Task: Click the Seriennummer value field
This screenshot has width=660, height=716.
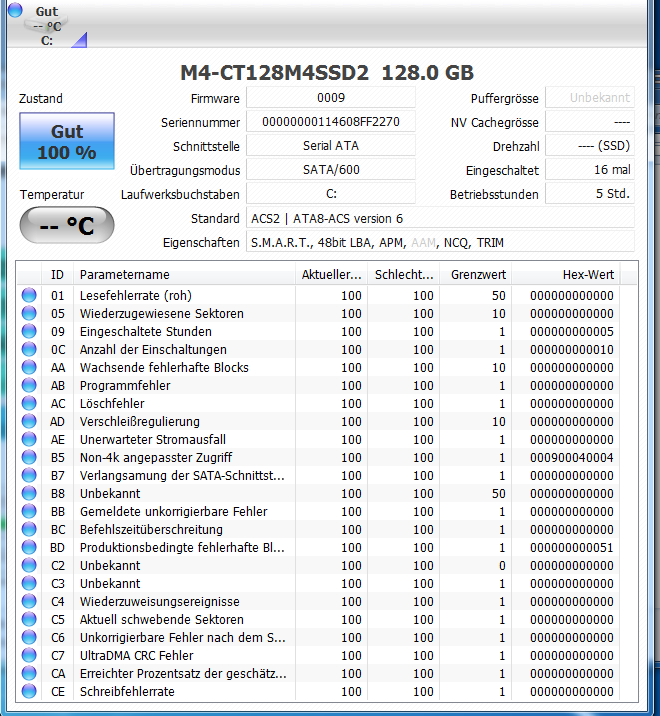Action: (x=331, y=122)
